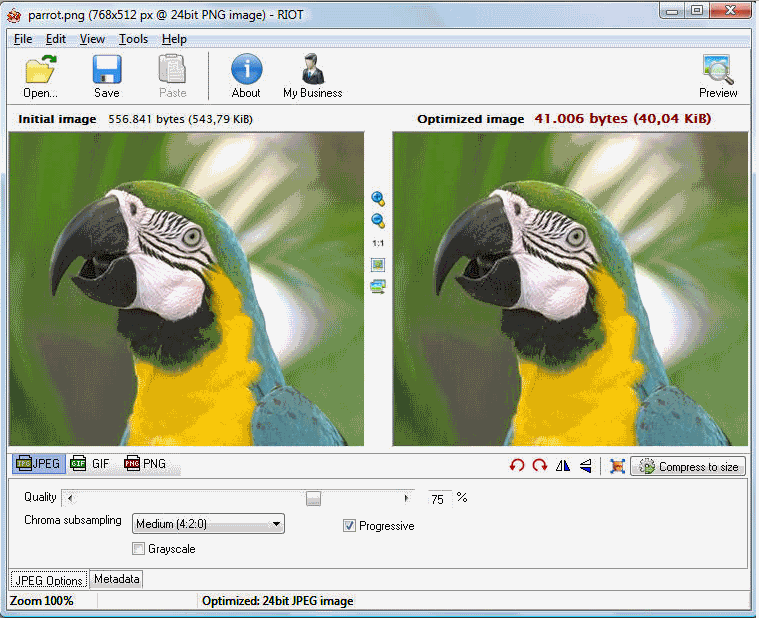Open the Preview tool
Screen dimensions: 759x618
pos(718,70)
